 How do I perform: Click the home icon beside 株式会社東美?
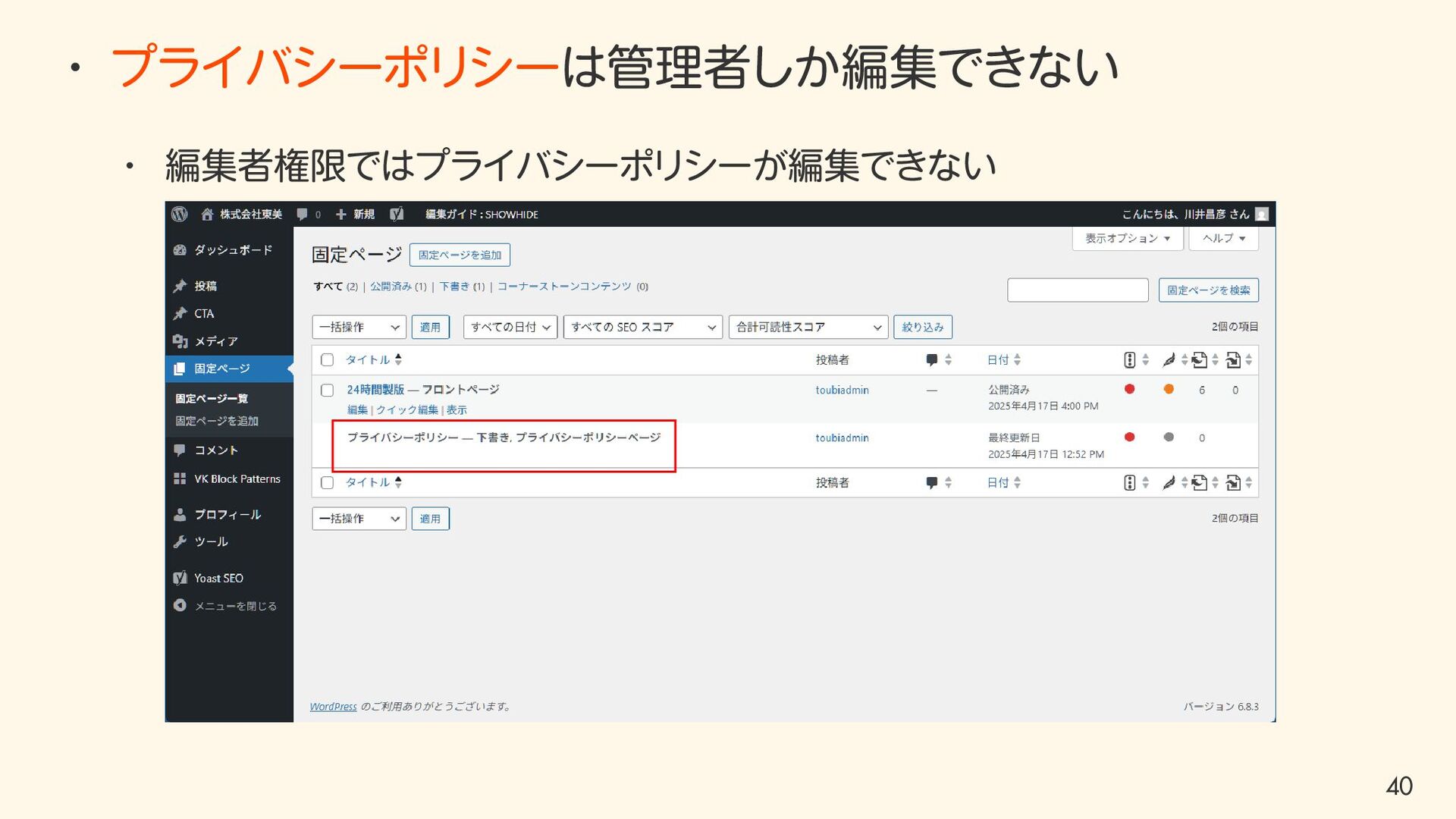[207, 215]
